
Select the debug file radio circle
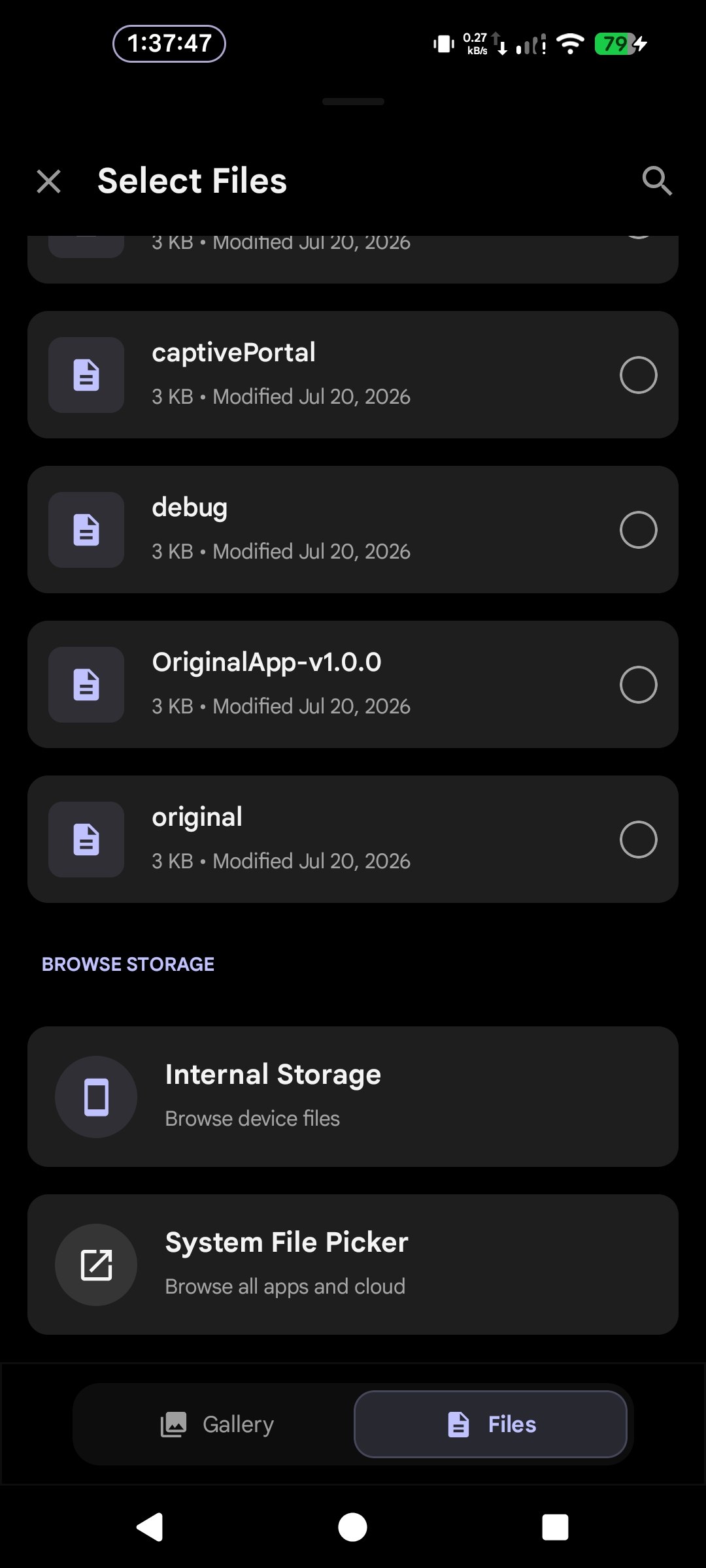tap(639, 530)
